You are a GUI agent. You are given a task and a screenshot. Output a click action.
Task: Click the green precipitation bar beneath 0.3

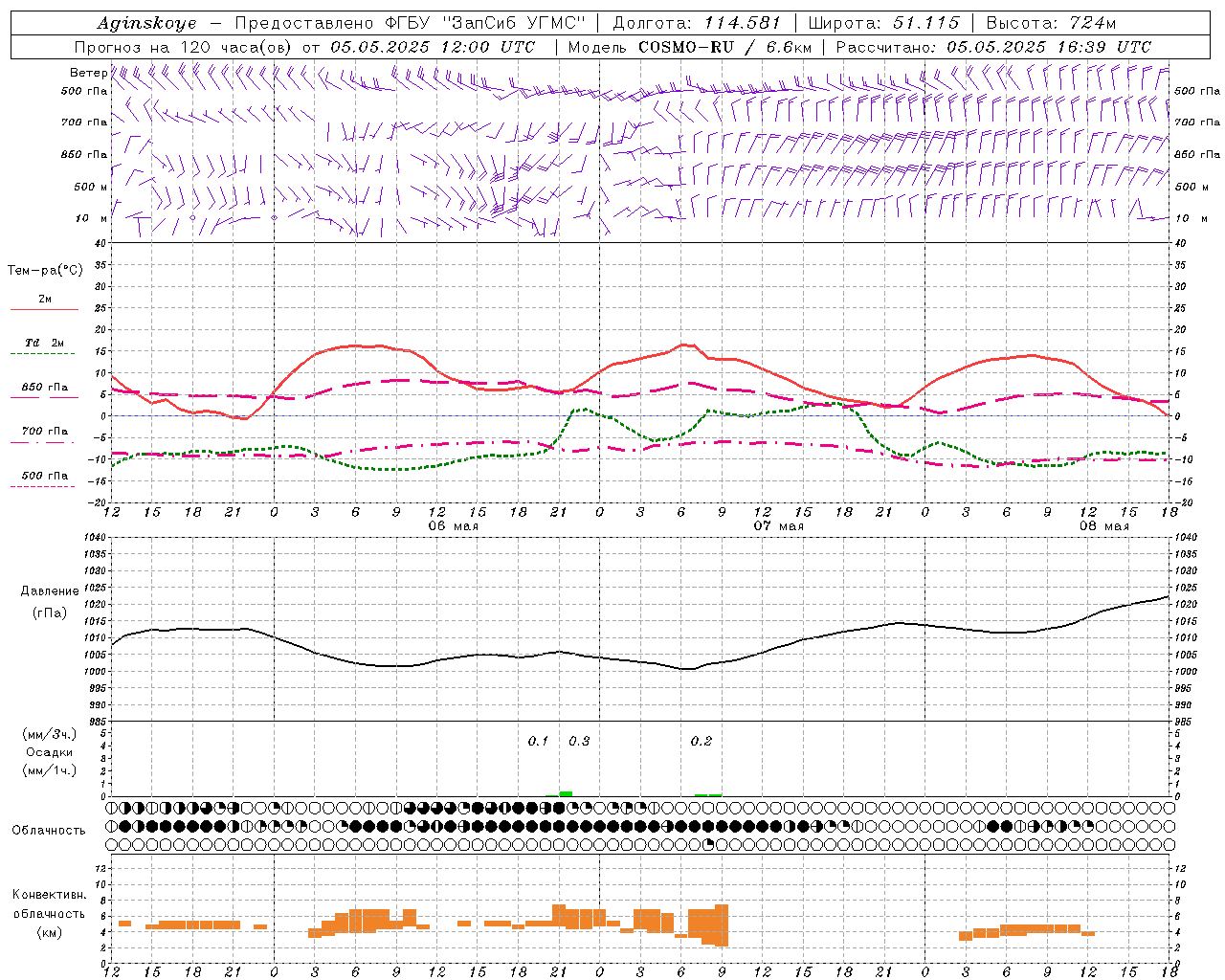(x=566, y=793)
